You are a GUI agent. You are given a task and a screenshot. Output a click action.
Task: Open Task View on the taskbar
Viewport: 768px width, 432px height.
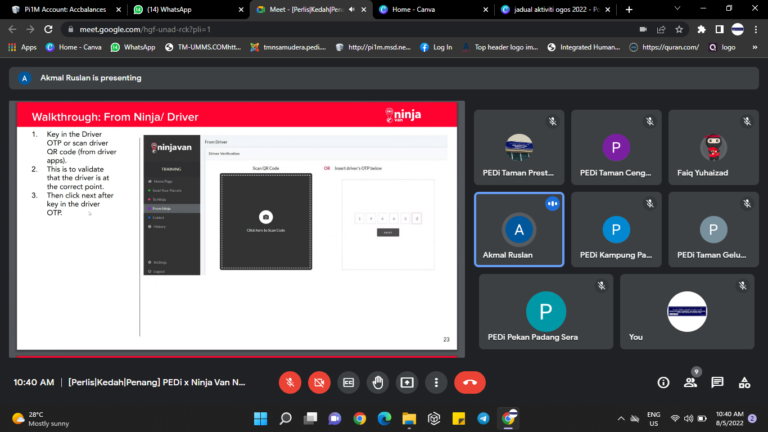(x=310, y=418)
